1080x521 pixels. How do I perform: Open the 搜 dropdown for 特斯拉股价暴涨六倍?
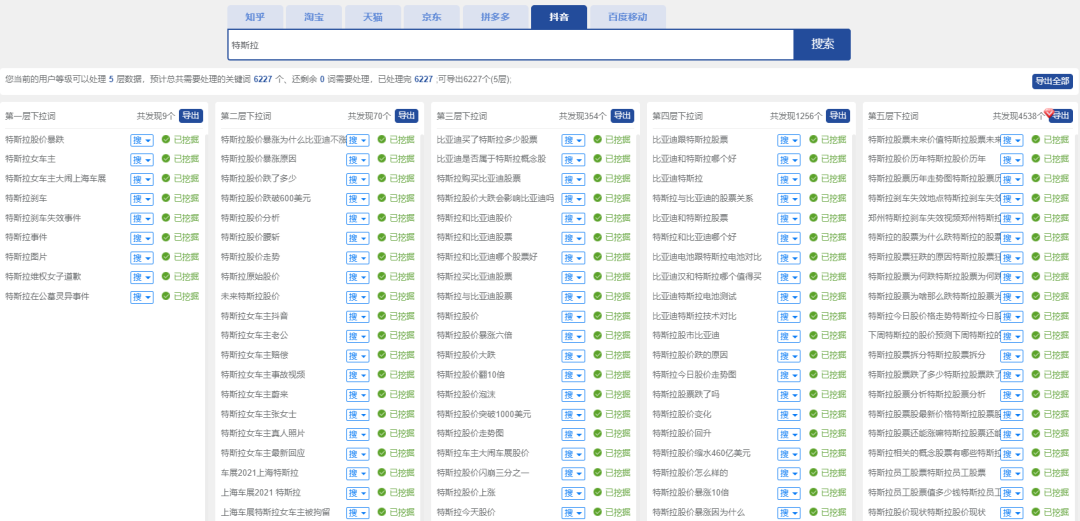click(573, 335)
